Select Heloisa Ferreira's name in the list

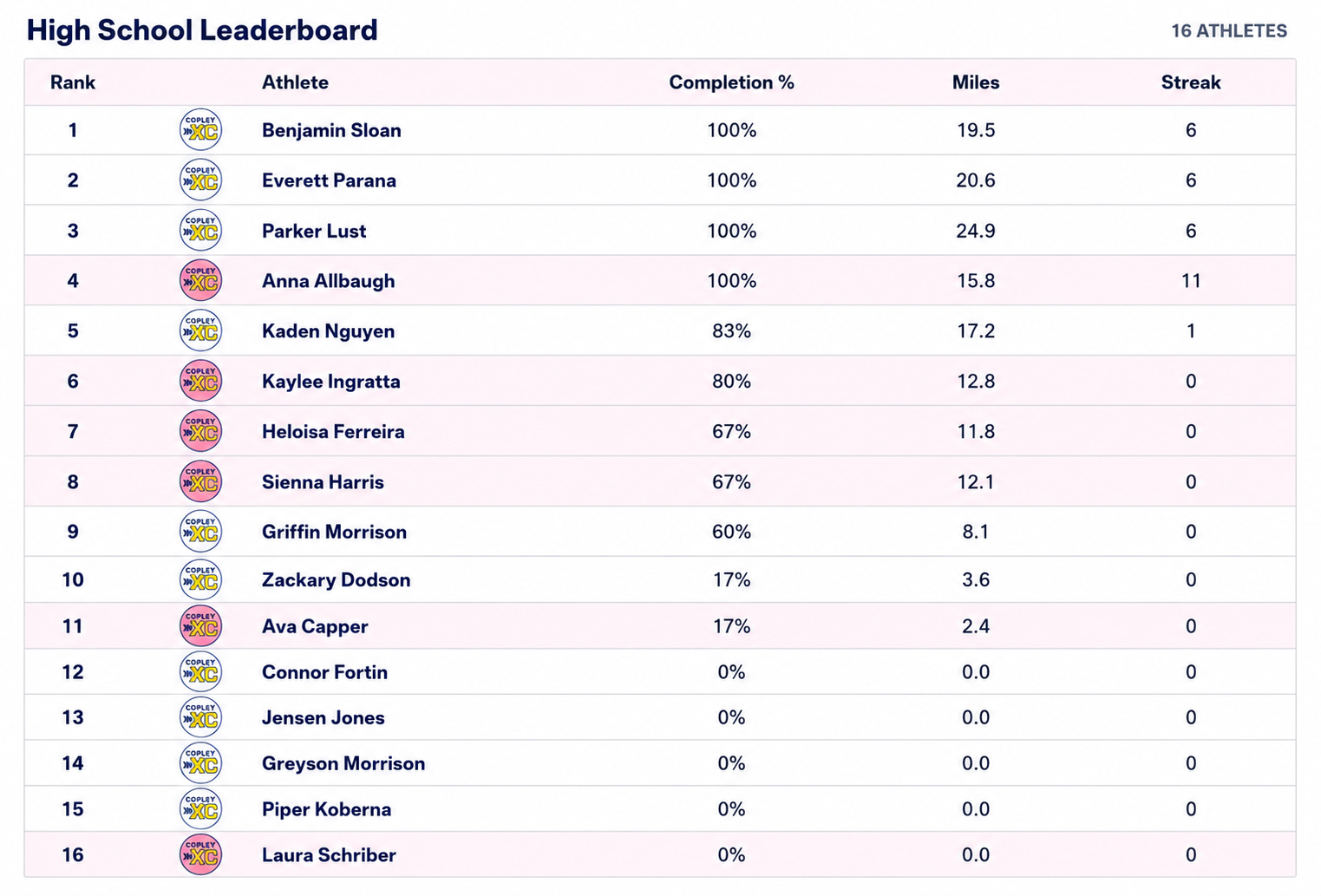[x=333, y=431]
